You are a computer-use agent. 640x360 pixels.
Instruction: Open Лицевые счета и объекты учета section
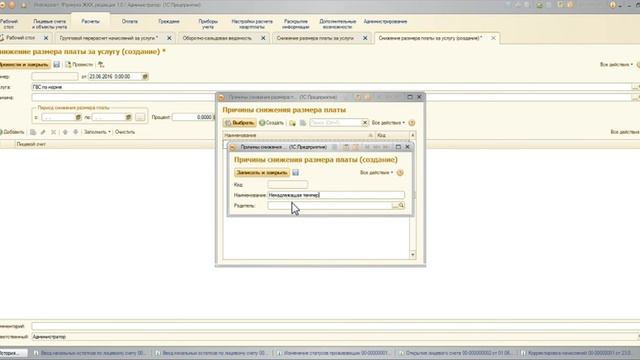coord(50,24)
